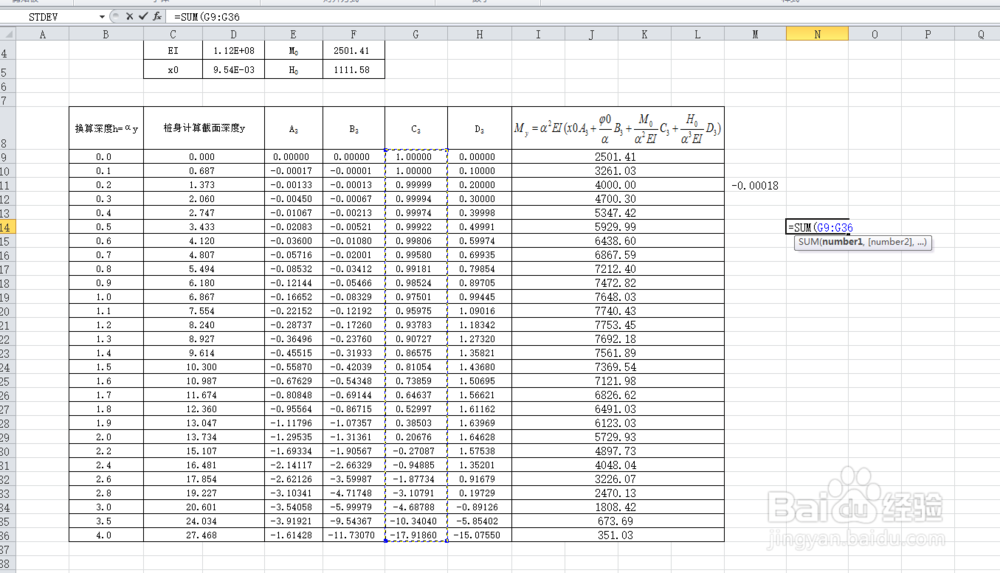The height and width of the screenshot is (573, 1000).
Task: Select row 14 header
Action: [8, 227]
